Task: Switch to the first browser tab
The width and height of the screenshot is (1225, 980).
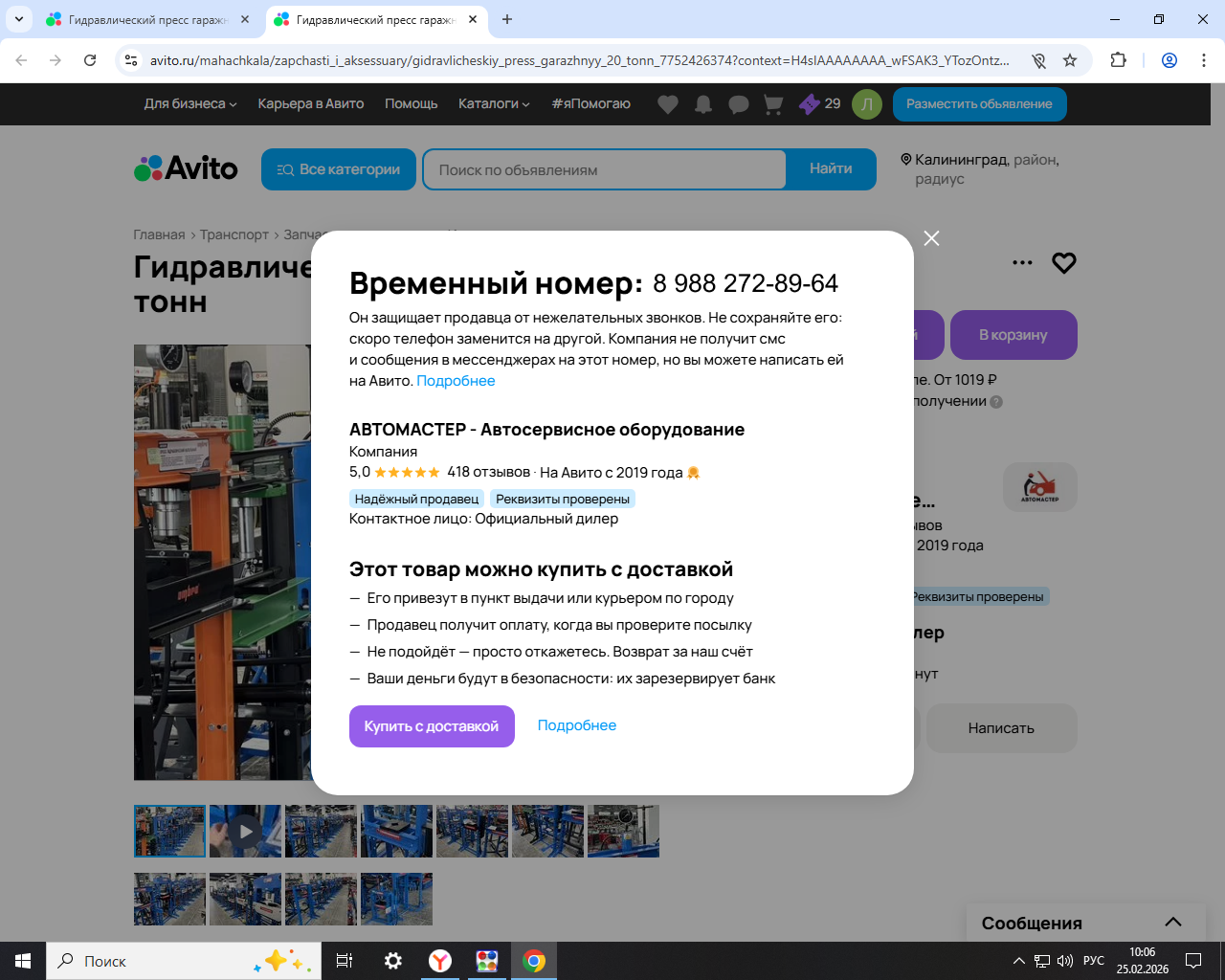Action: (148, 19)
